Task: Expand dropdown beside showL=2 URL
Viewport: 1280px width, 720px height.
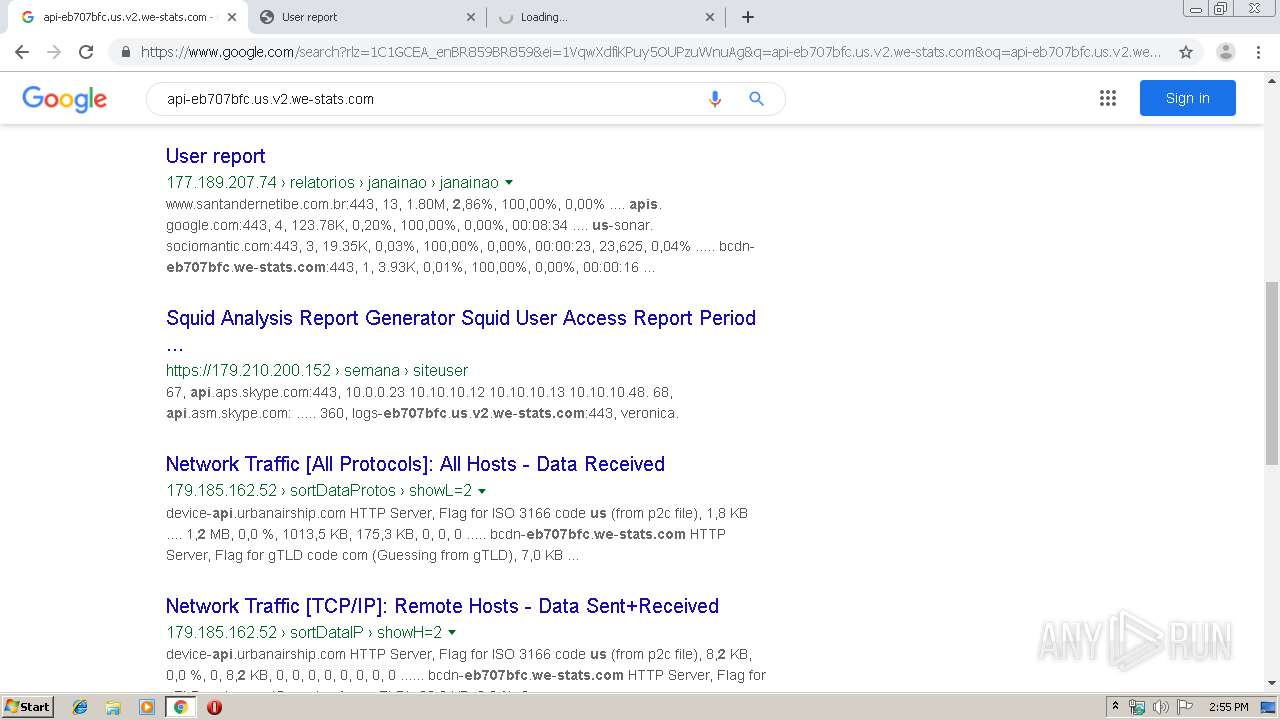Action: pyautogui.click(x=482, y=491)
